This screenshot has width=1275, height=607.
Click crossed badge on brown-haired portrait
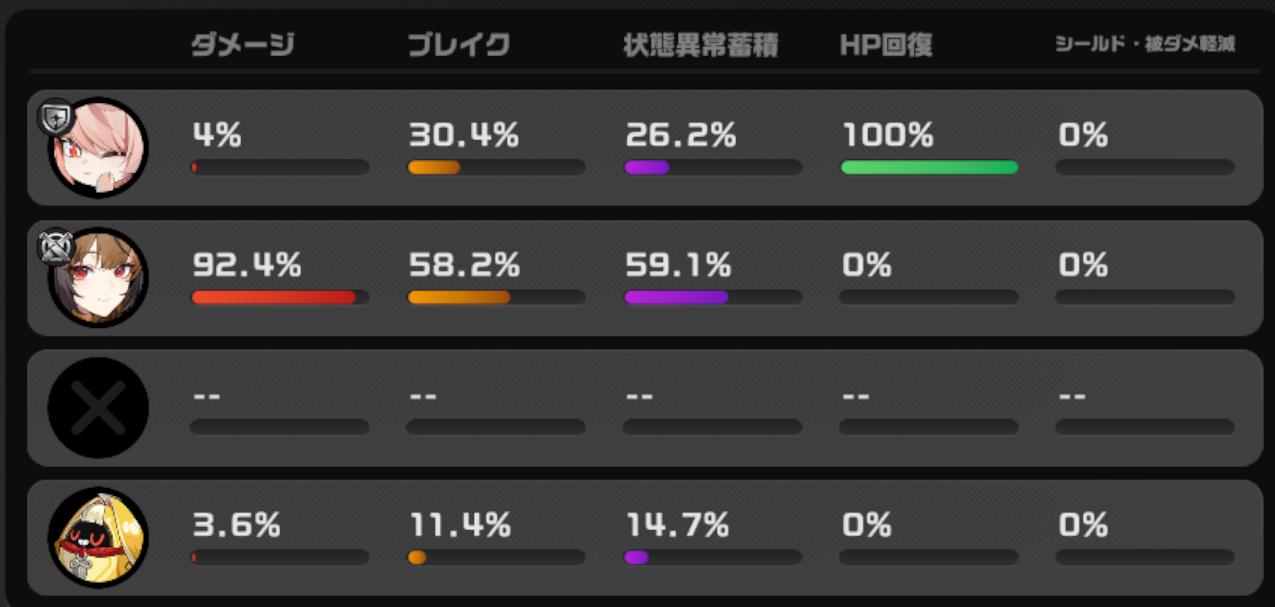coord(56,247)
